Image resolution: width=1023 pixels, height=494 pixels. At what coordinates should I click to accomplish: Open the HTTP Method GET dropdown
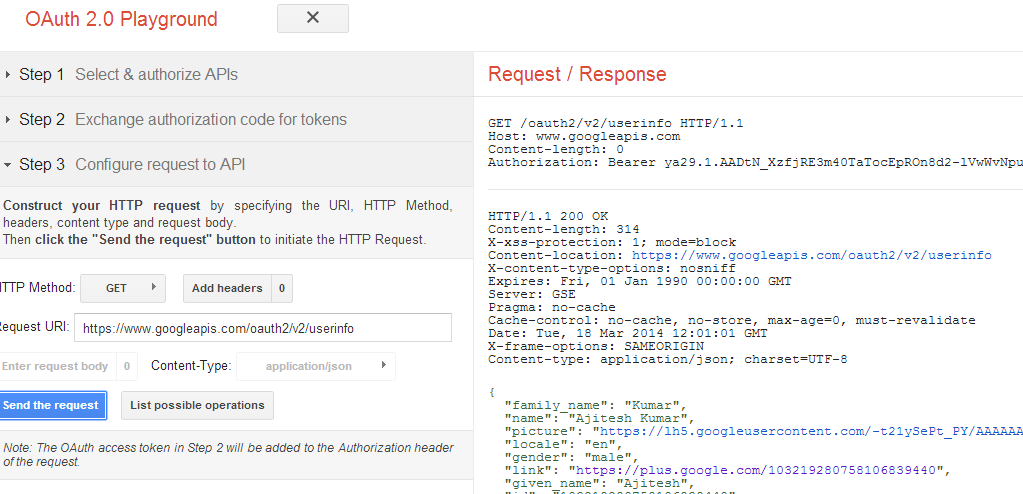tap(123, 288)
